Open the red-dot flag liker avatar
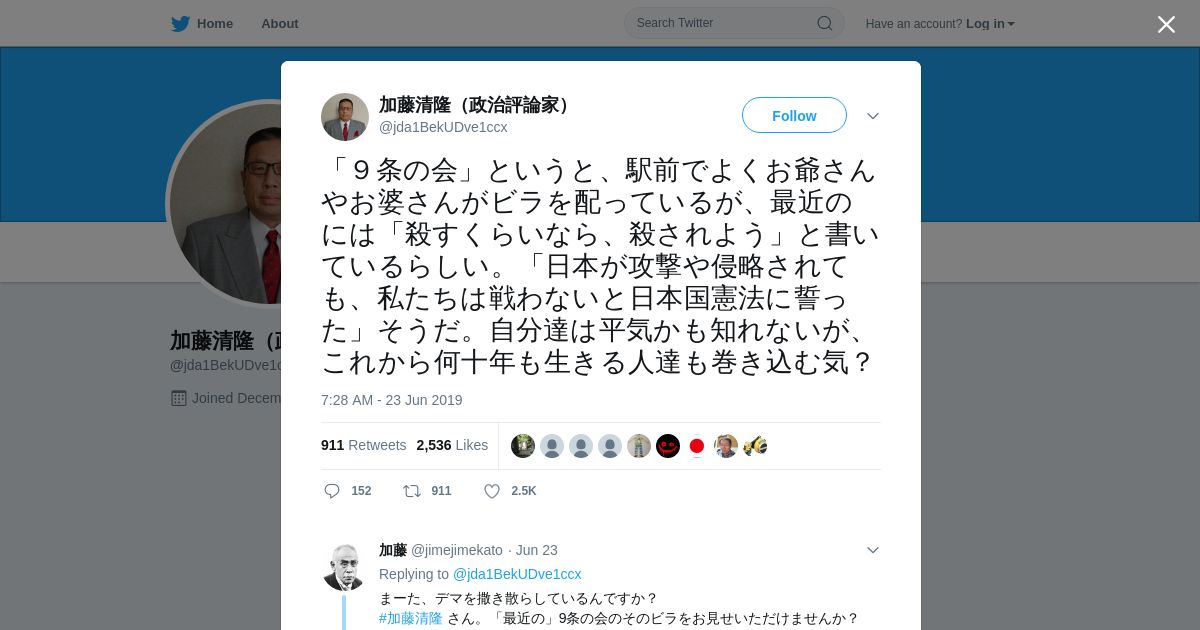 (x=697, y=446)
